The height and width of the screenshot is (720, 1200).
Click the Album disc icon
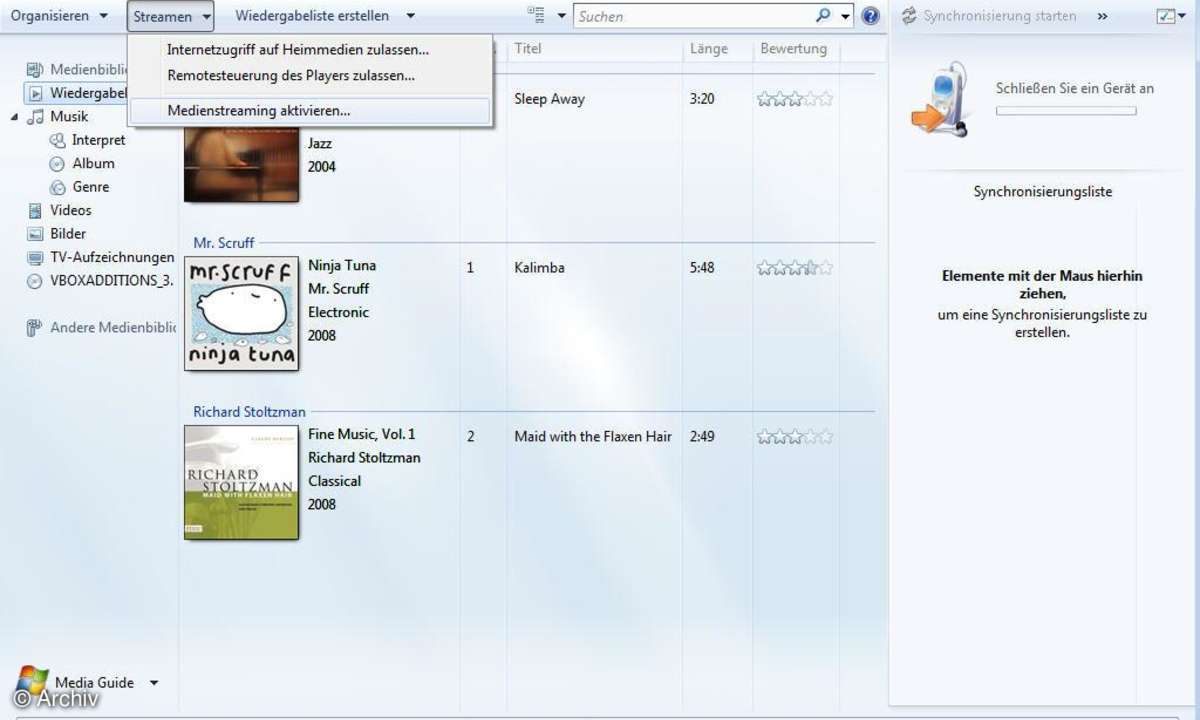[x=58, y=164]
